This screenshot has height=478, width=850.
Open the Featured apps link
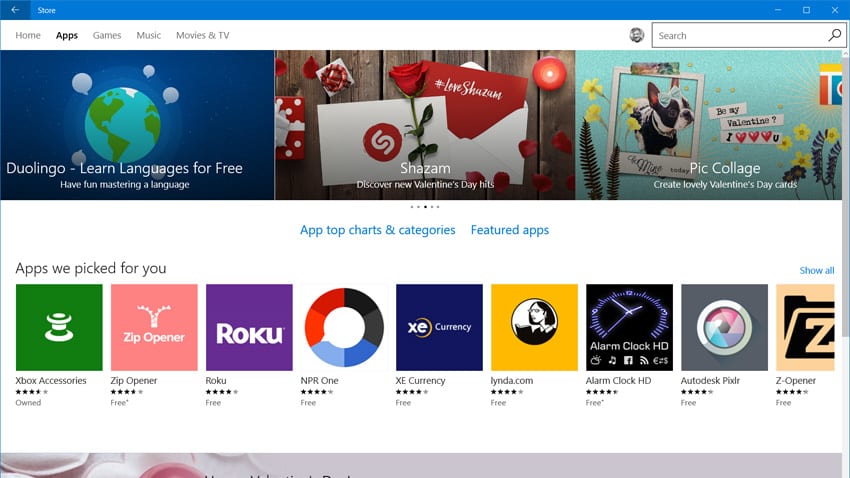pos(510,230)
